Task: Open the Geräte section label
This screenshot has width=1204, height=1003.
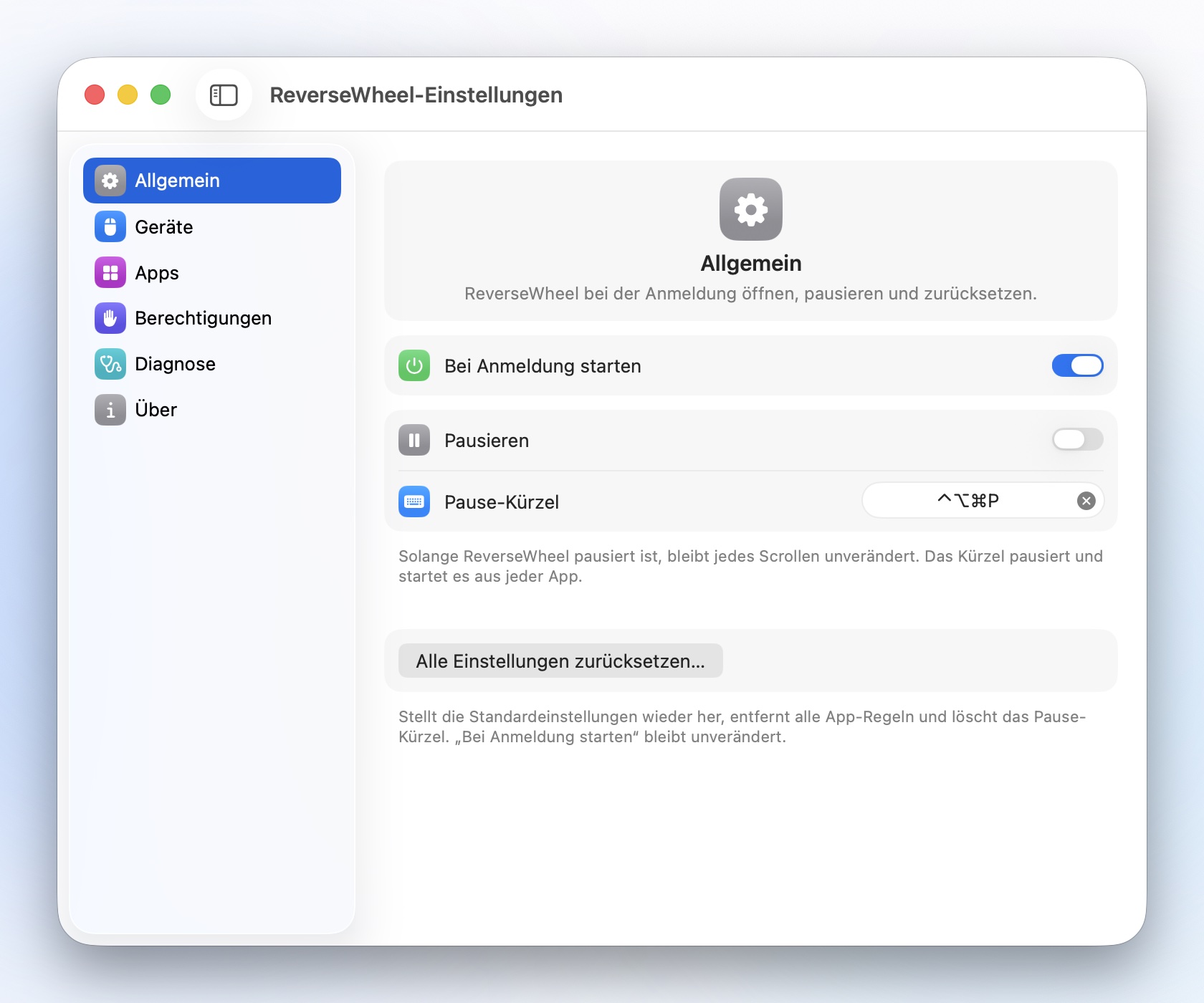Action: coord(164,226)
